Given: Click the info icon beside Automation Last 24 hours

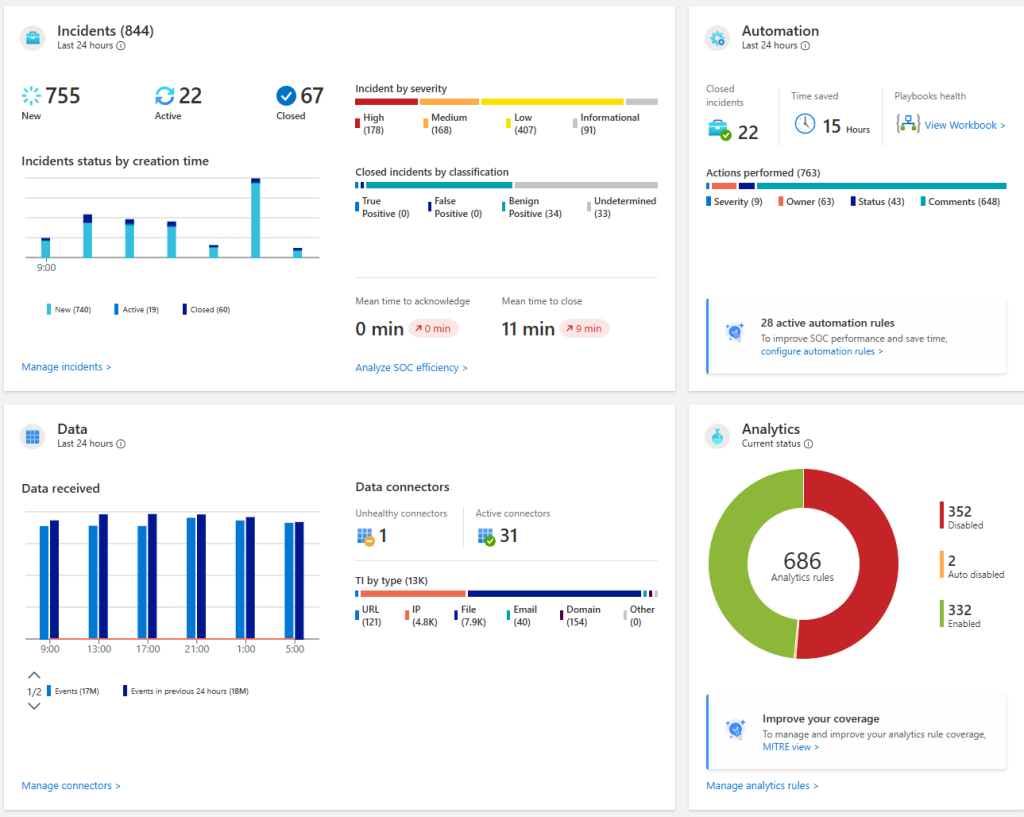Looking at the screenshot, I should pyautogui.click(x=805, y=46).
